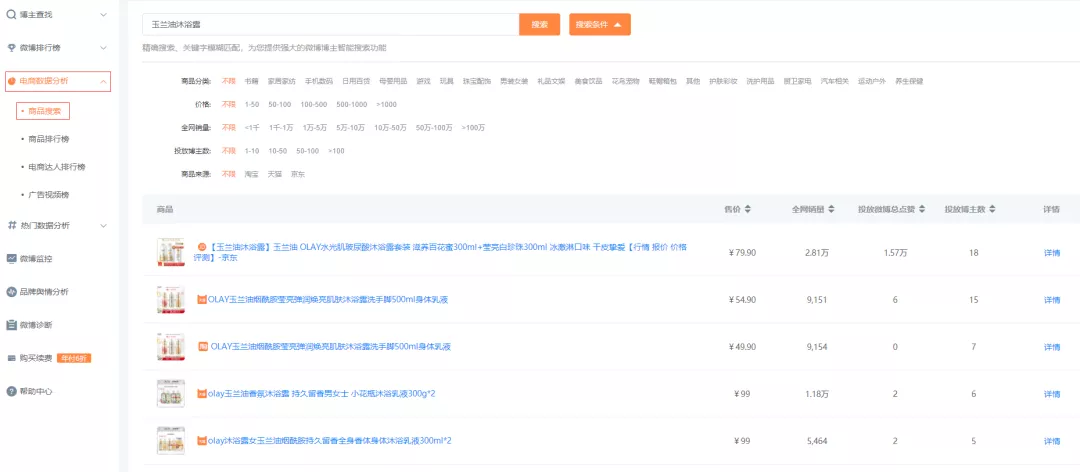The height and width of the screenshot is (472, 1080).
Task: Open 帮助中心 in the sidebar
Action: pyautogui.click(x=36, y=391)
